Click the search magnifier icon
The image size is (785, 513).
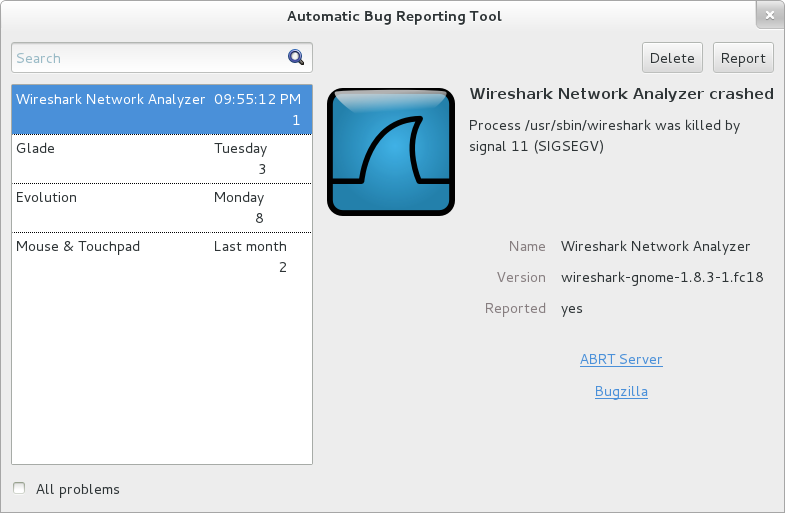(296, 58)
